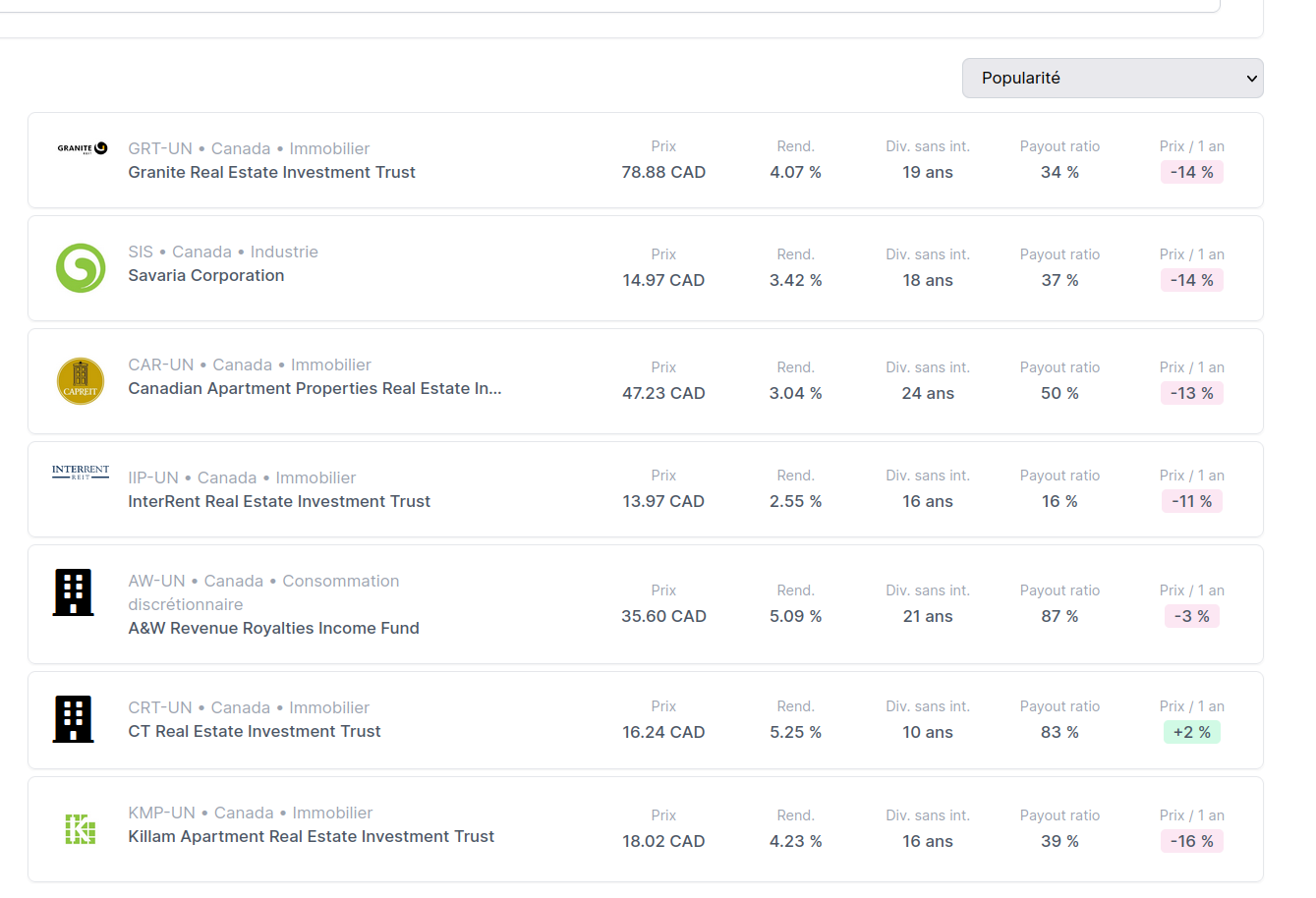Click the CT Real Estate building icon

[74, 719]
